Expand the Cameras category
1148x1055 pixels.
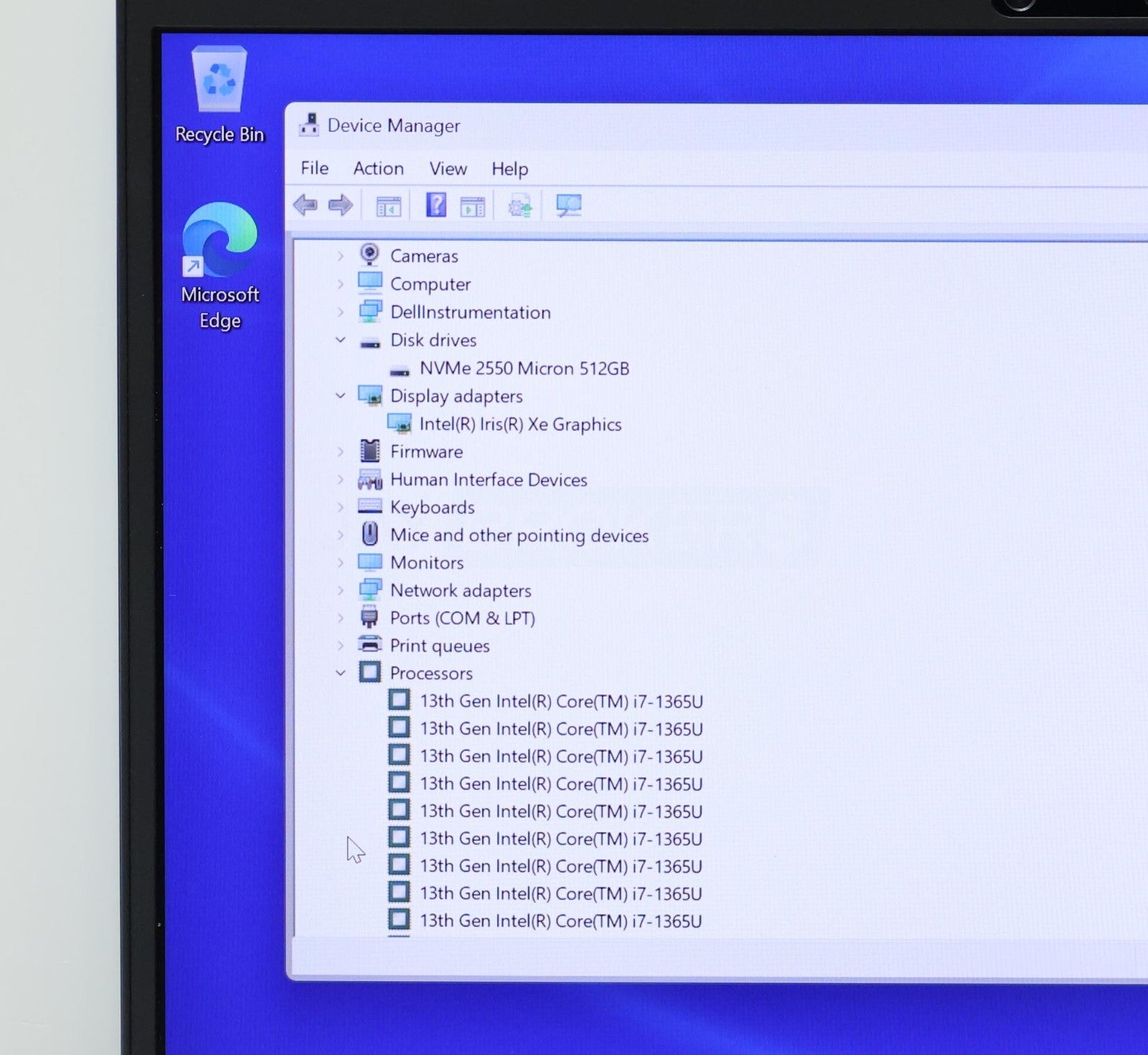click(x=341, y=256)
